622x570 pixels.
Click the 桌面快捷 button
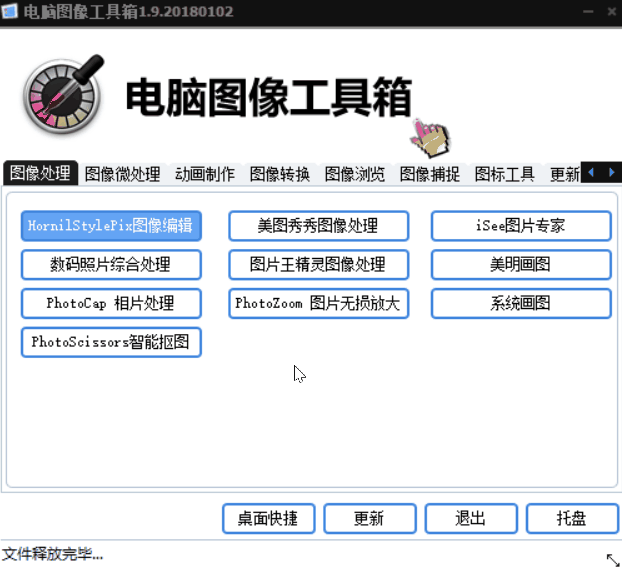[269, 518]
